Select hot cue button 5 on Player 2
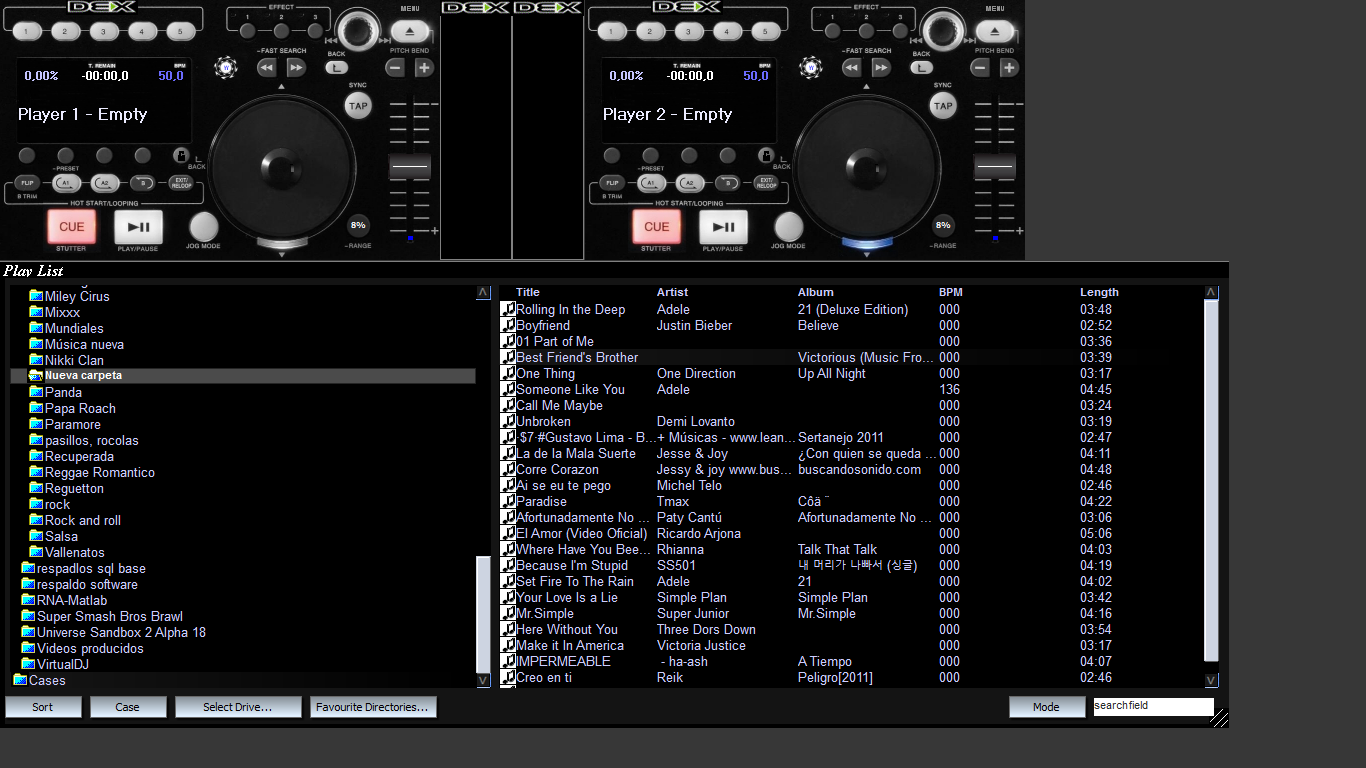The width and height of the screenshot is (1366, 768). (766, 31)
